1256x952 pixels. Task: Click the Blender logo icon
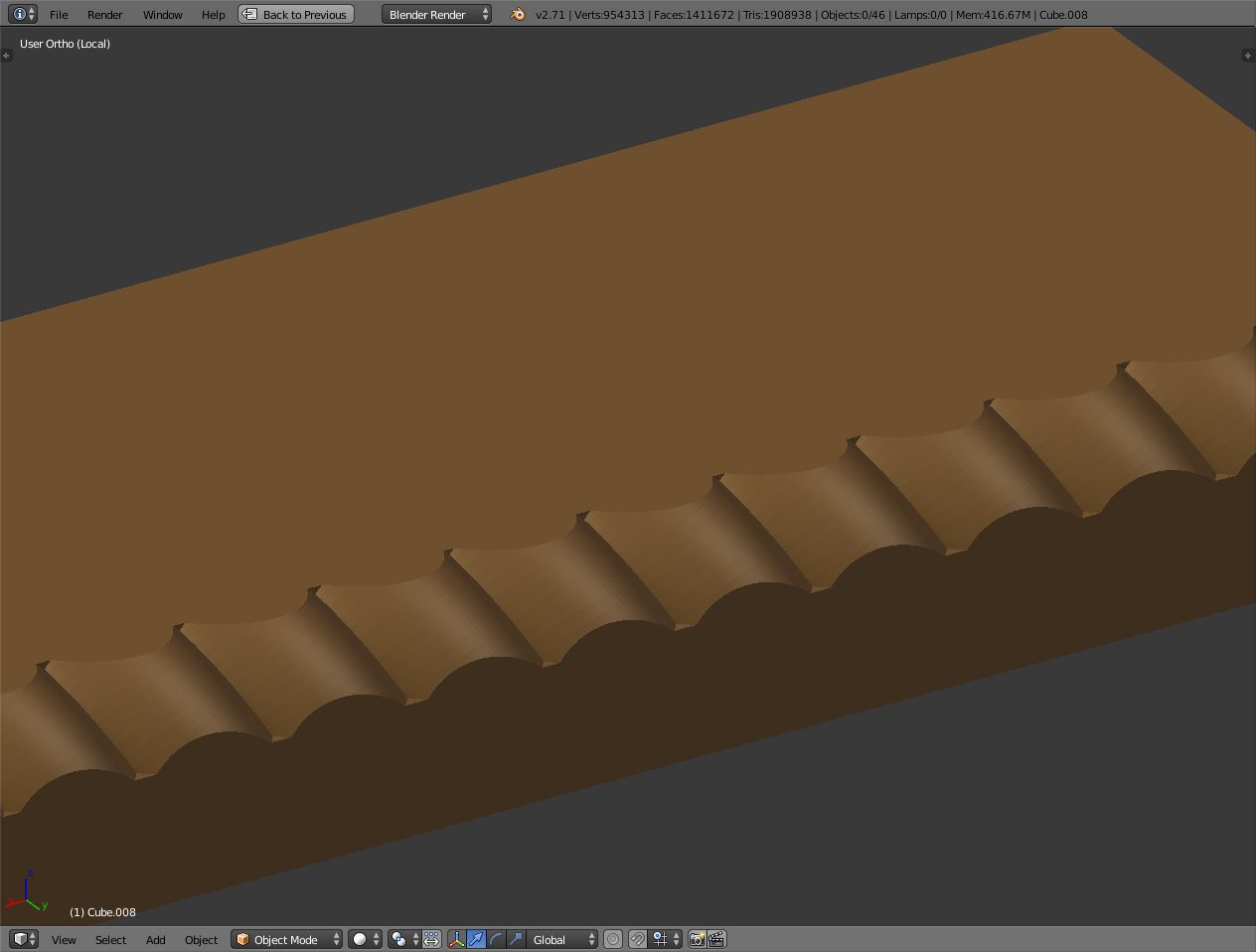[x=518, y=14]
